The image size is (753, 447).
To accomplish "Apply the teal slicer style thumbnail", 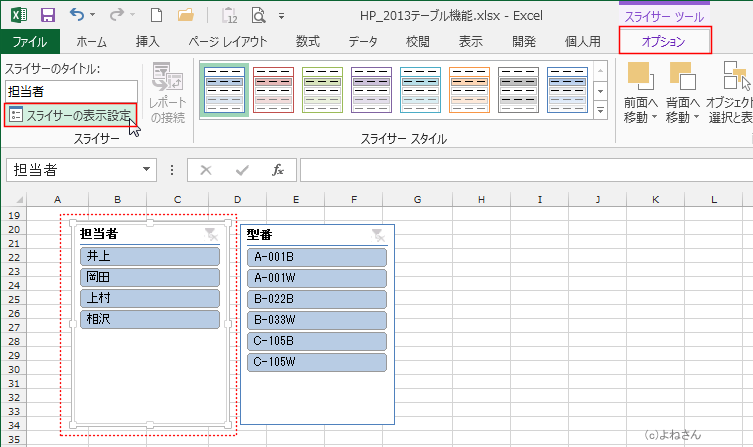I will [420, 90].
